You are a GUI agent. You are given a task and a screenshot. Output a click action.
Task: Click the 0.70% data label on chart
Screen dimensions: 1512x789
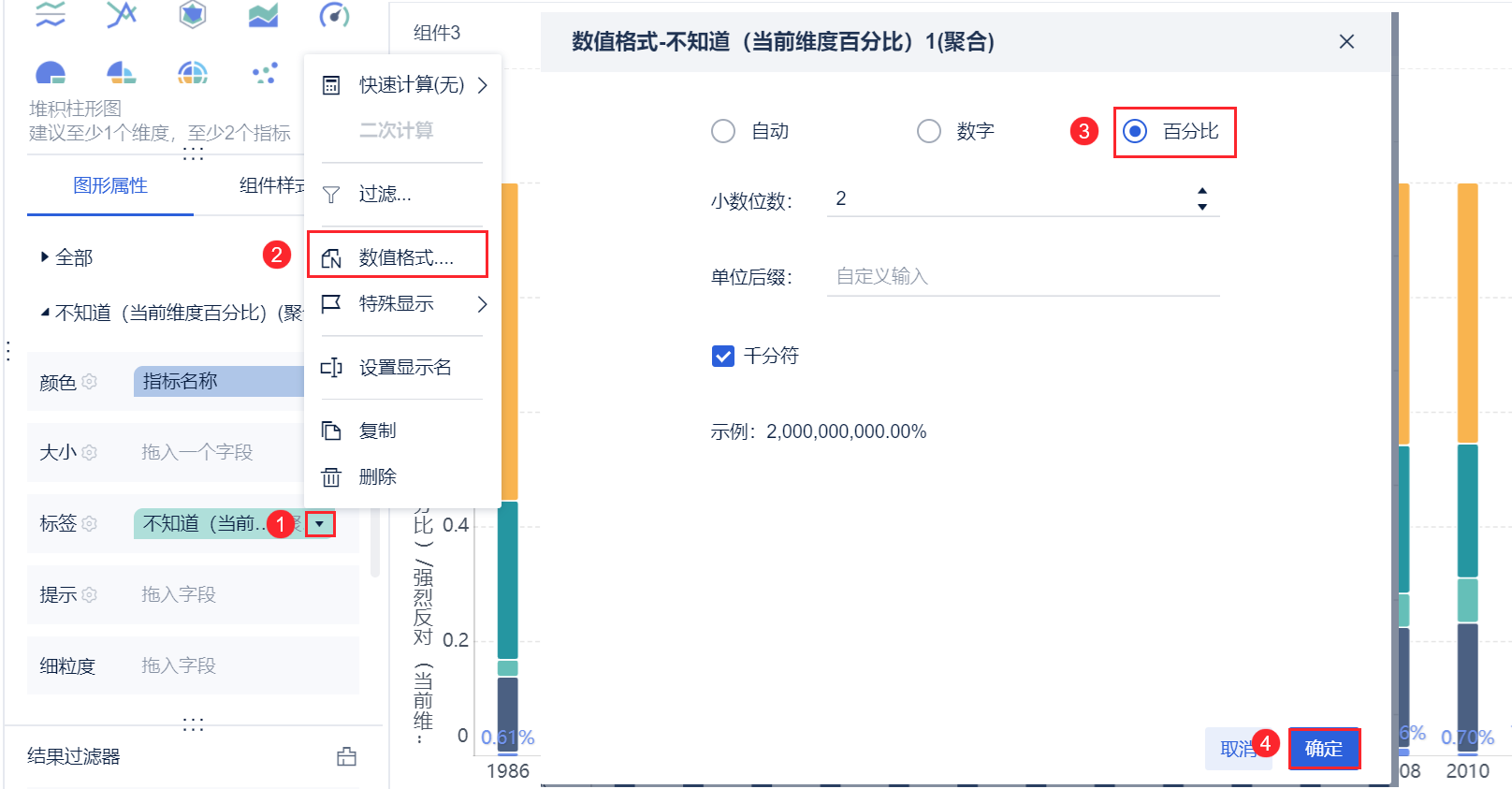coord(1467,738)
